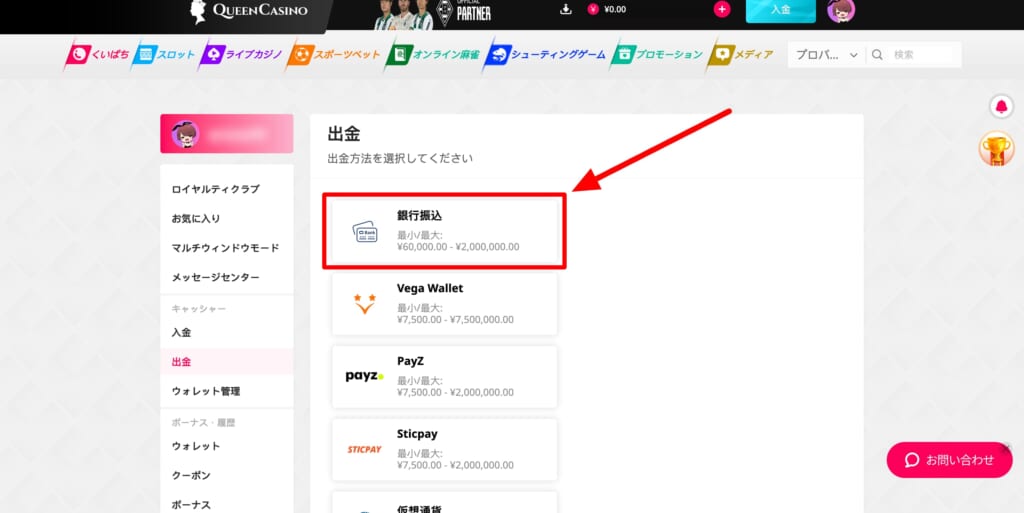Screen dimensions: 1024x513
Task: Click the Vega Wallet logo icon
Action: pos(364,304)
